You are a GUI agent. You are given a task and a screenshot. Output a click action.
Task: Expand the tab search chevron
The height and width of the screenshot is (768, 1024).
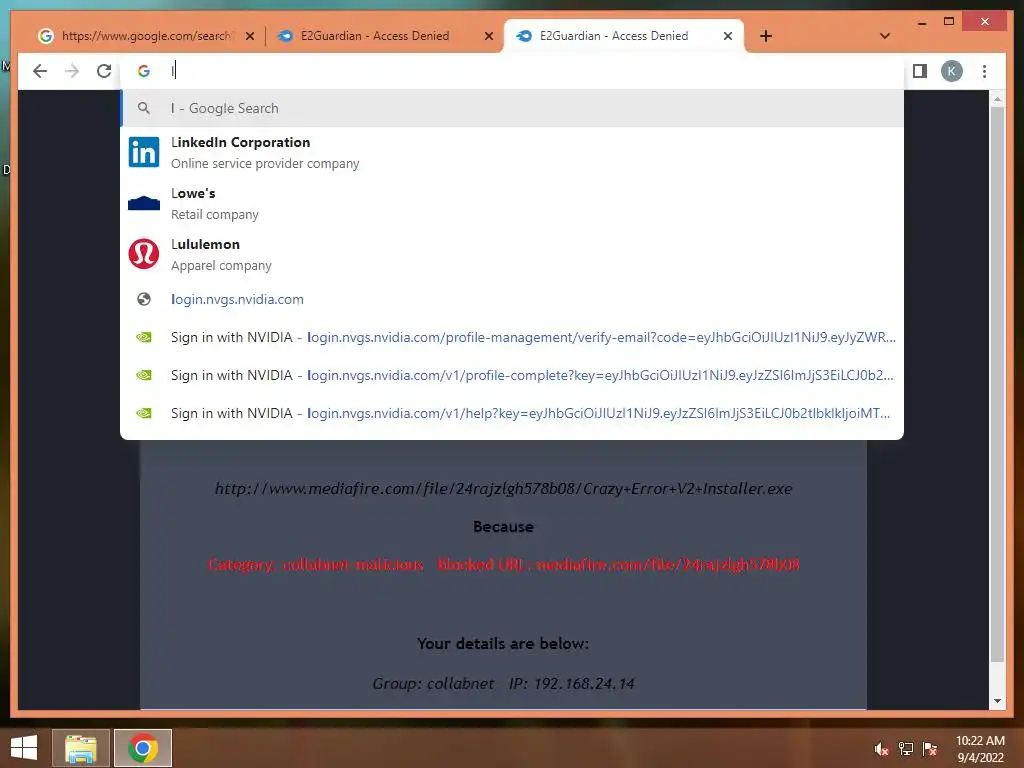pyautogui.click(x=885, y=36)
